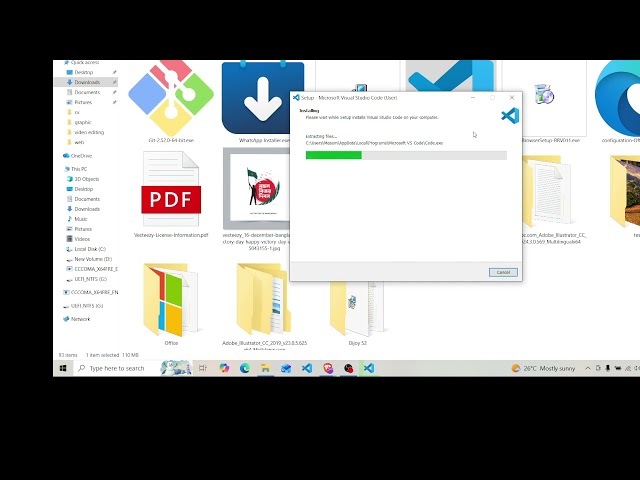The image size is (640, 480).
Task: Close the VS Code Setup dialog
Action: tap(512, 98)
